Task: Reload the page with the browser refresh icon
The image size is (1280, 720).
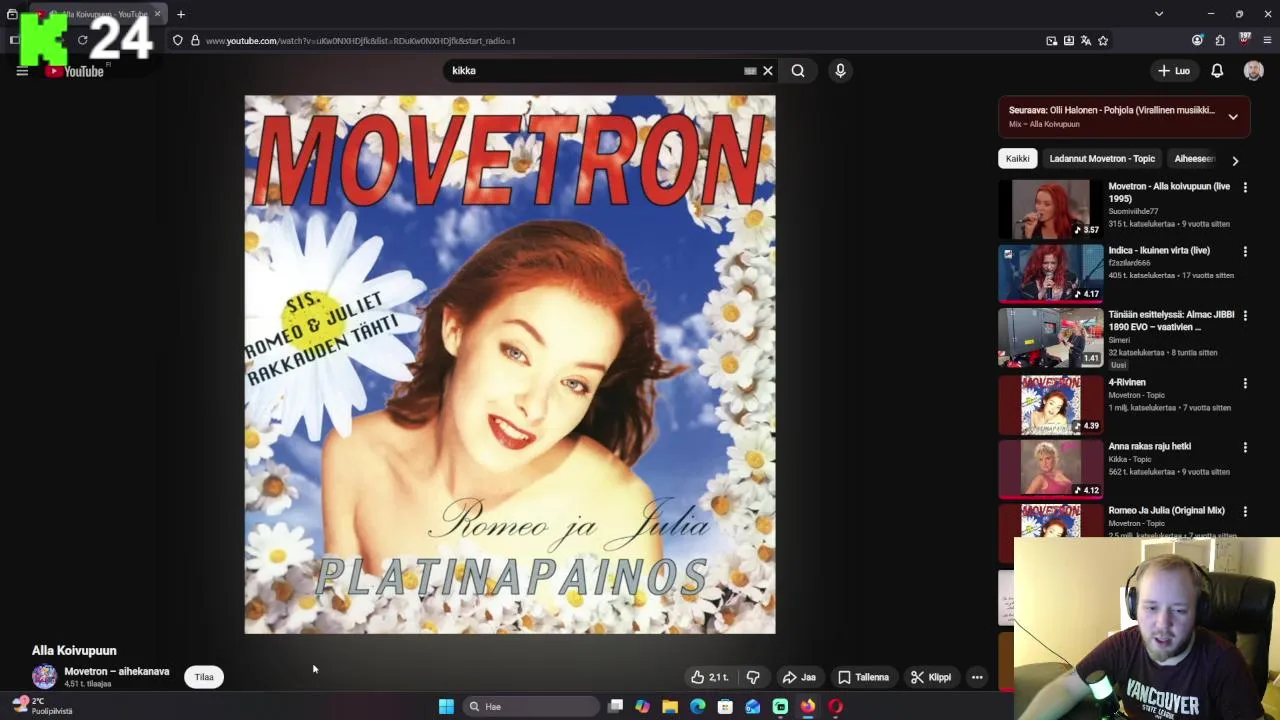Action: 82,40
